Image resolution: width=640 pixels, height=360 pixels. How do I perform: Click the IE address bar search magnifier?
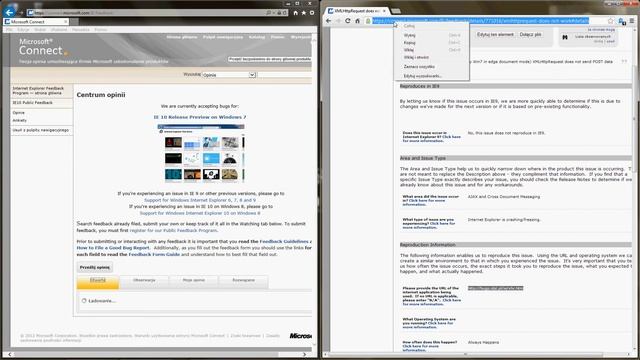(269, 13)
